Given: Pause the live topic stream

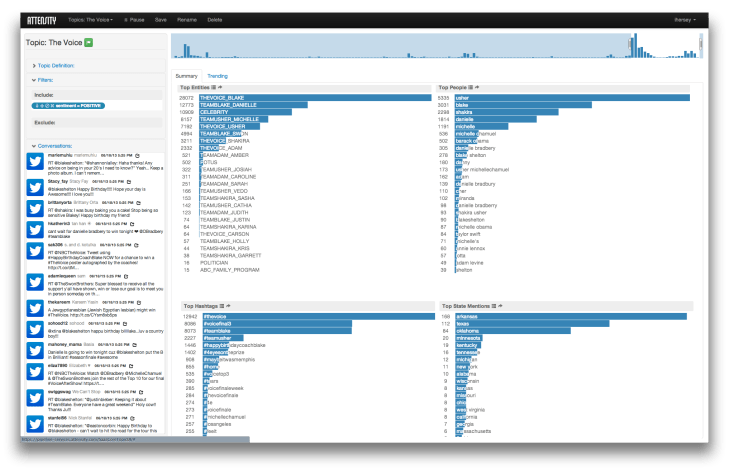Looking at the screenshot, I should (x=132, y=19).
